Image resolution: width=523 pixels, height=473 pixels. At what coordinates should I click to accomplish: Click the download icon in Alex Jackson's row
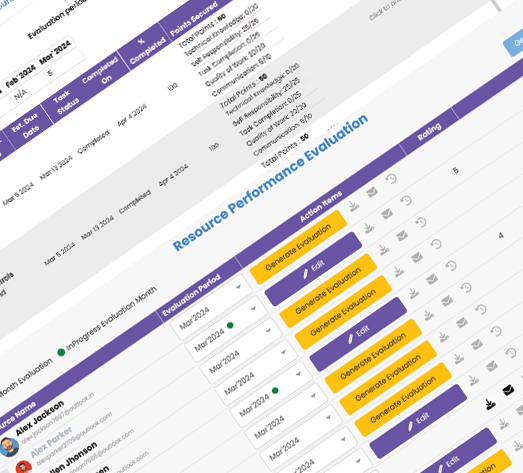point(354,206)
